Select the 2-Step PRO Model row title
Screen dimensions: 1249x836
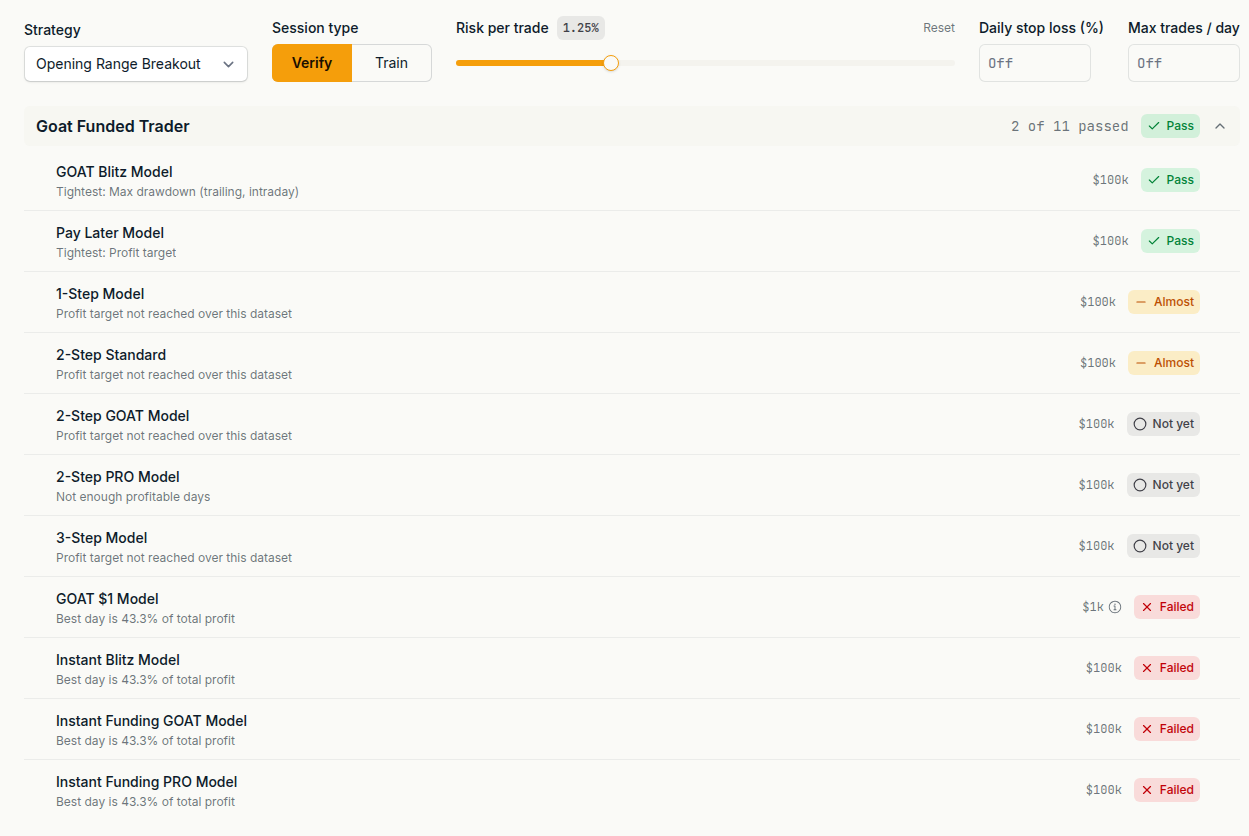click(118, 477)
